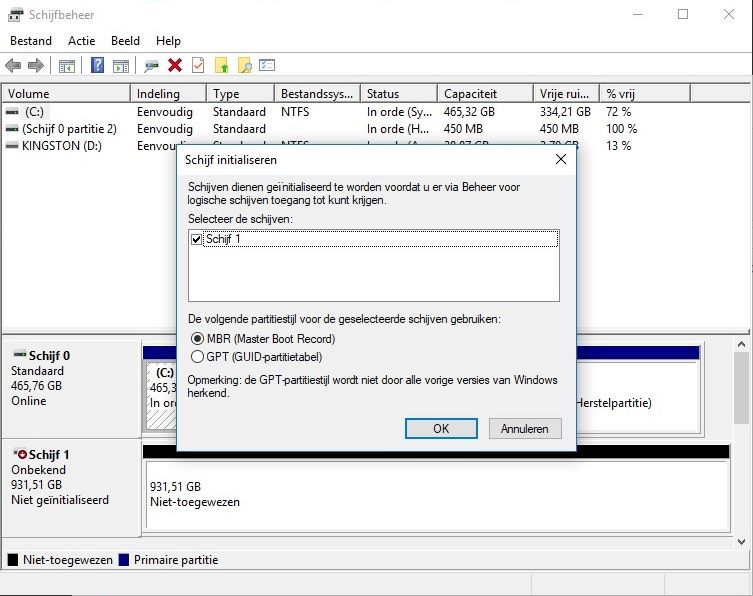Click the back arrow toolbar icon
753x596 pixels.
click(x=13, y=65)
